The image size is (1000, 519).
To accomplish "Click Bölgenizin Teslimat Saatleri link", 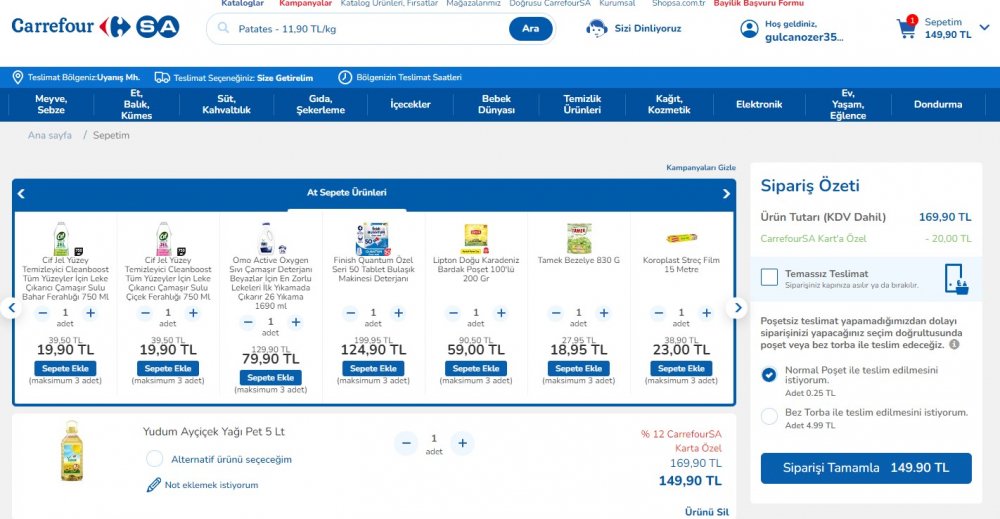I will click(409, 77).
